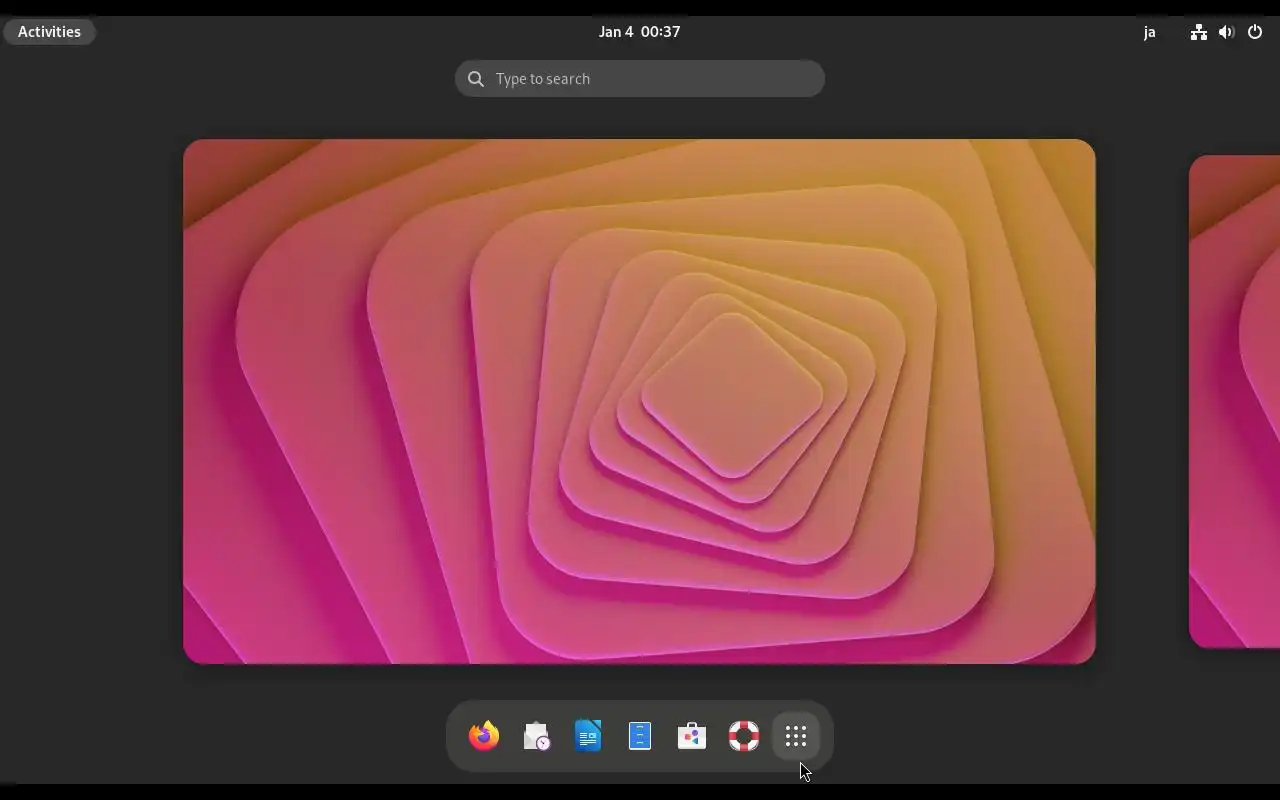Viewport: 1280px width, 800px height.
Task: Open the Evolution mail and calendar app
Action: pyautogui.click(x=536, y=736)
